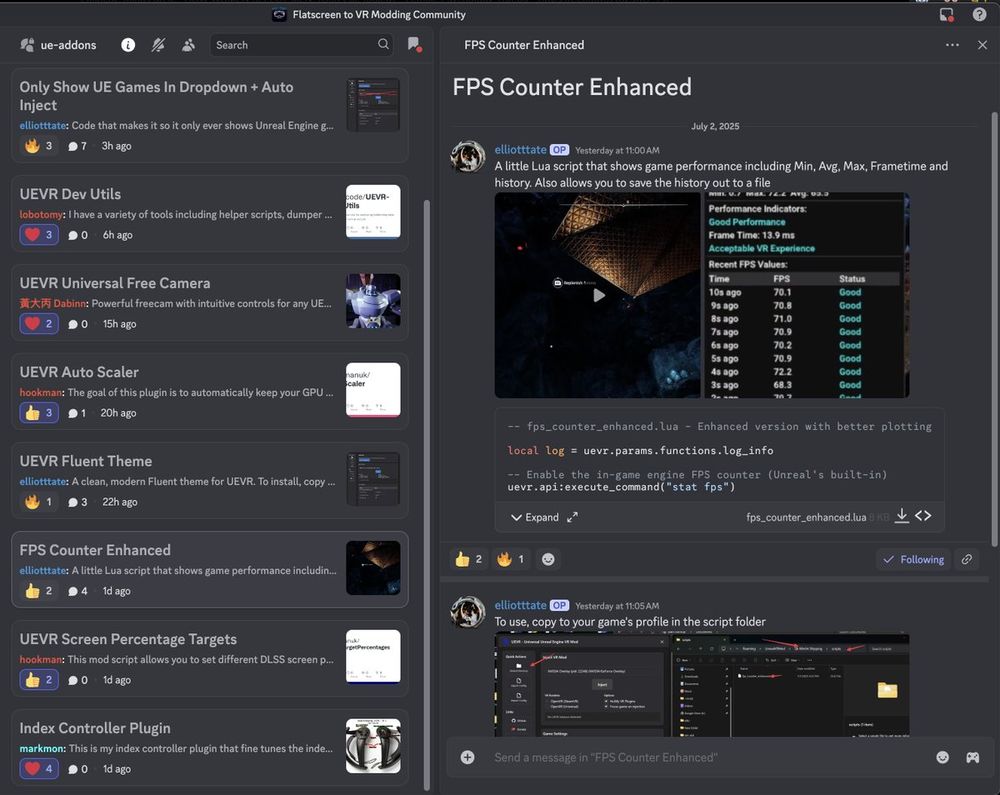Open the emoji picker in message bar

click(x=943, y=757)
